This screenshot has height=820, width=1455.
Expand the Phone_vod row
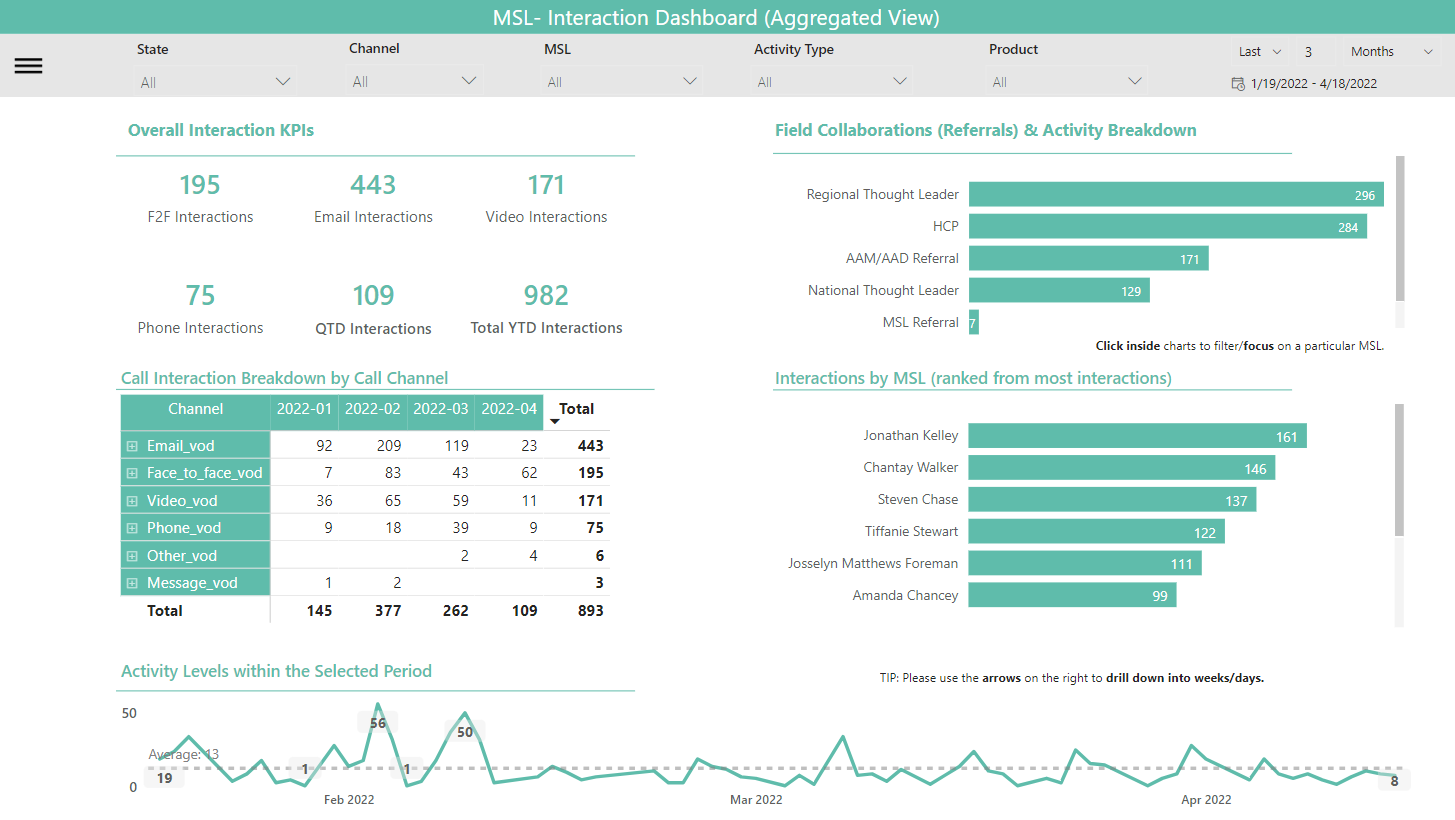131,527
